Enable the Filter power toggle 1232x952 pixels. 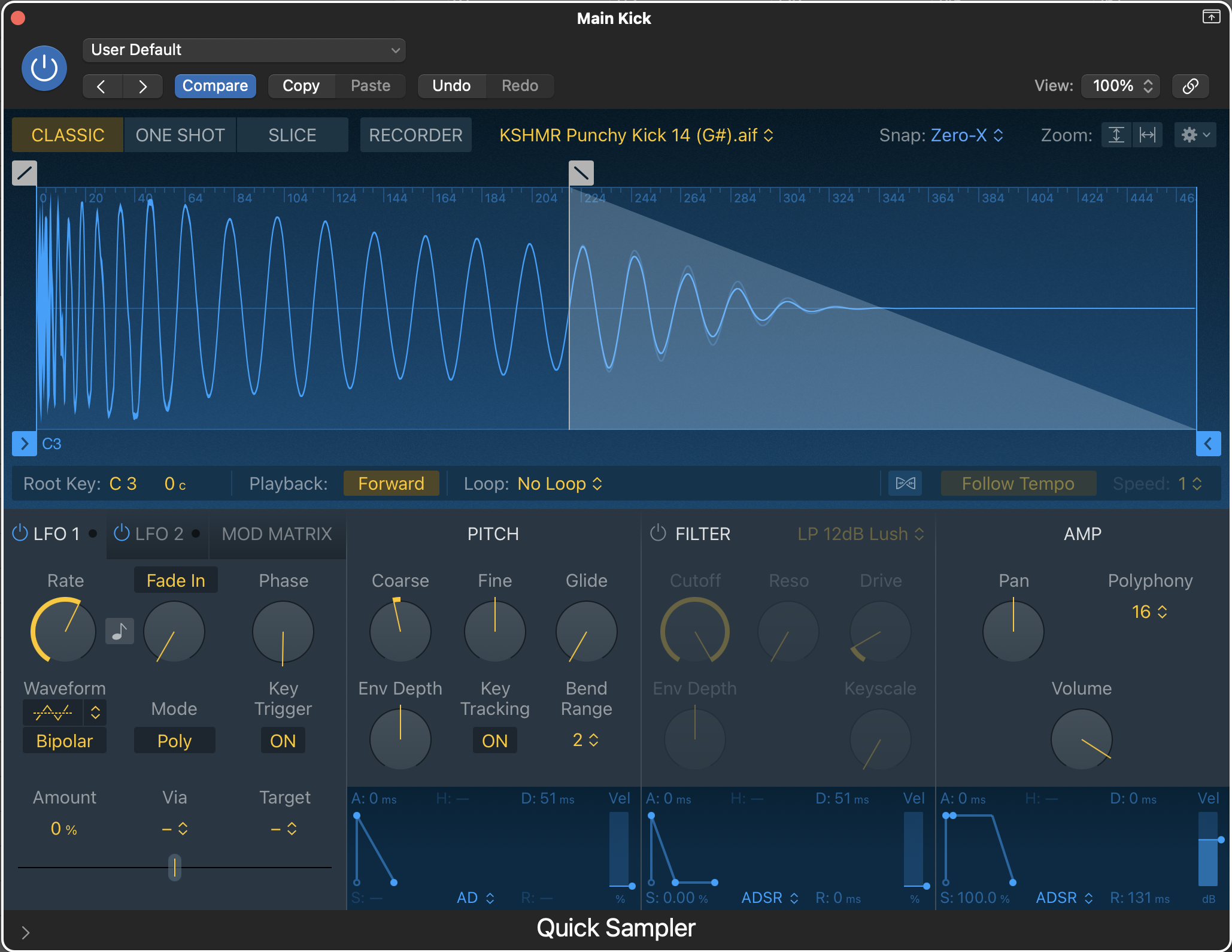coord(658,533)
